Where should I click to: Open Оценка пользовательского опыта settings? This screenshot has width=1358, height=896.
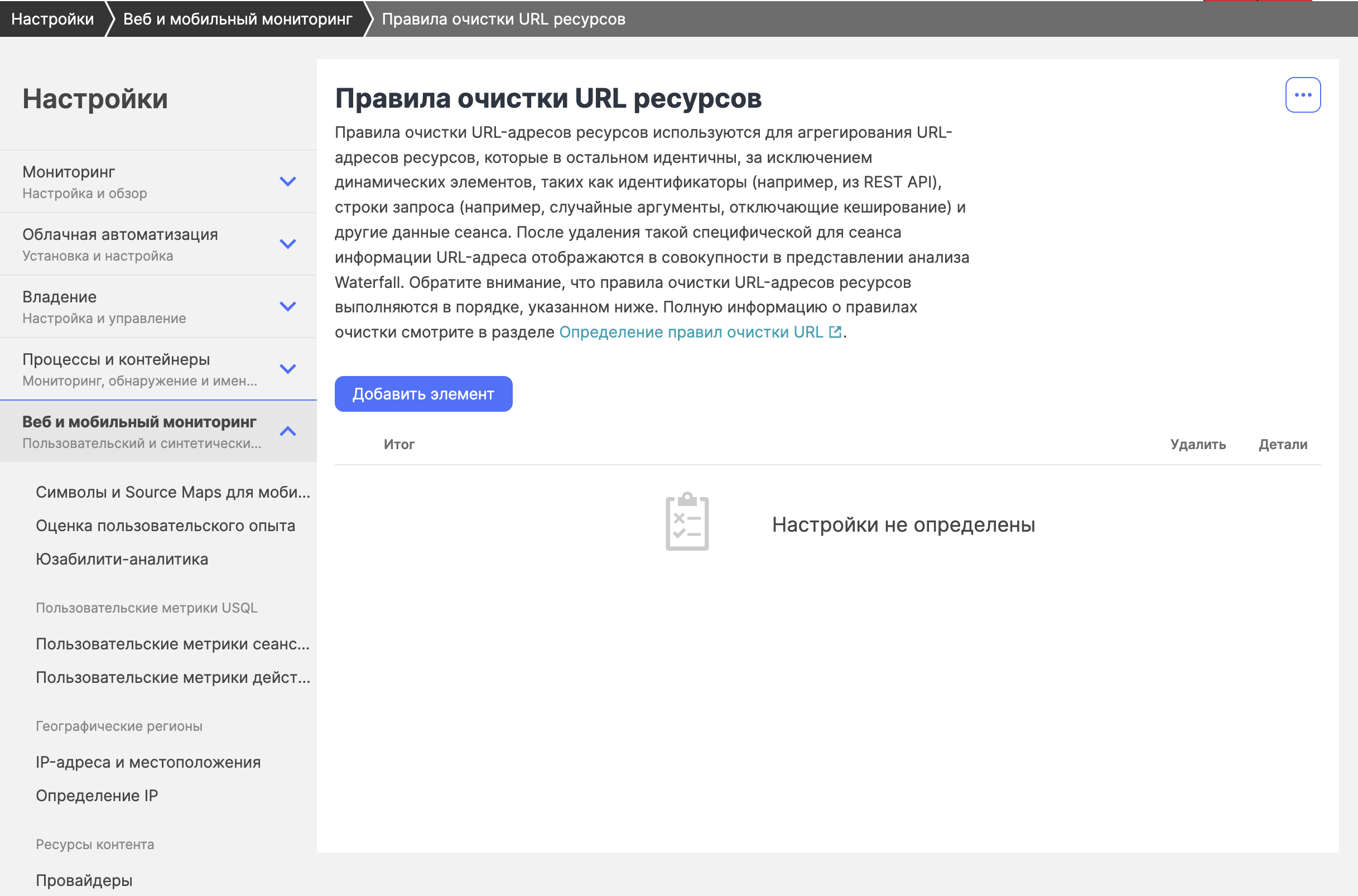[166, 525]
